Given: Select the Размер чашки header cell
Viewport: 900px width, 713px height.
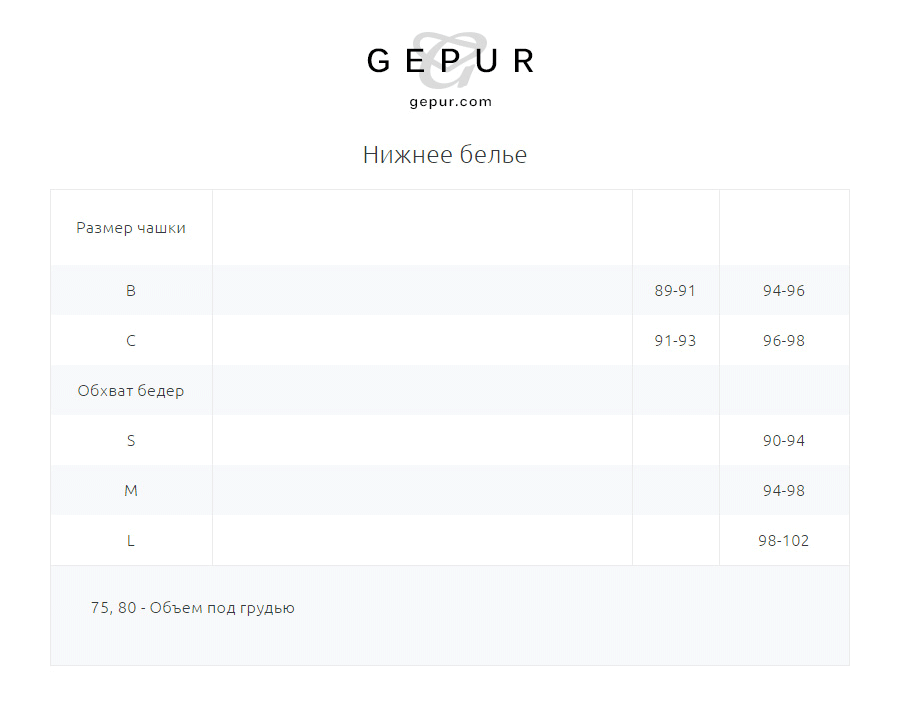Looking at the screenshot, I should tap(131, 228).
